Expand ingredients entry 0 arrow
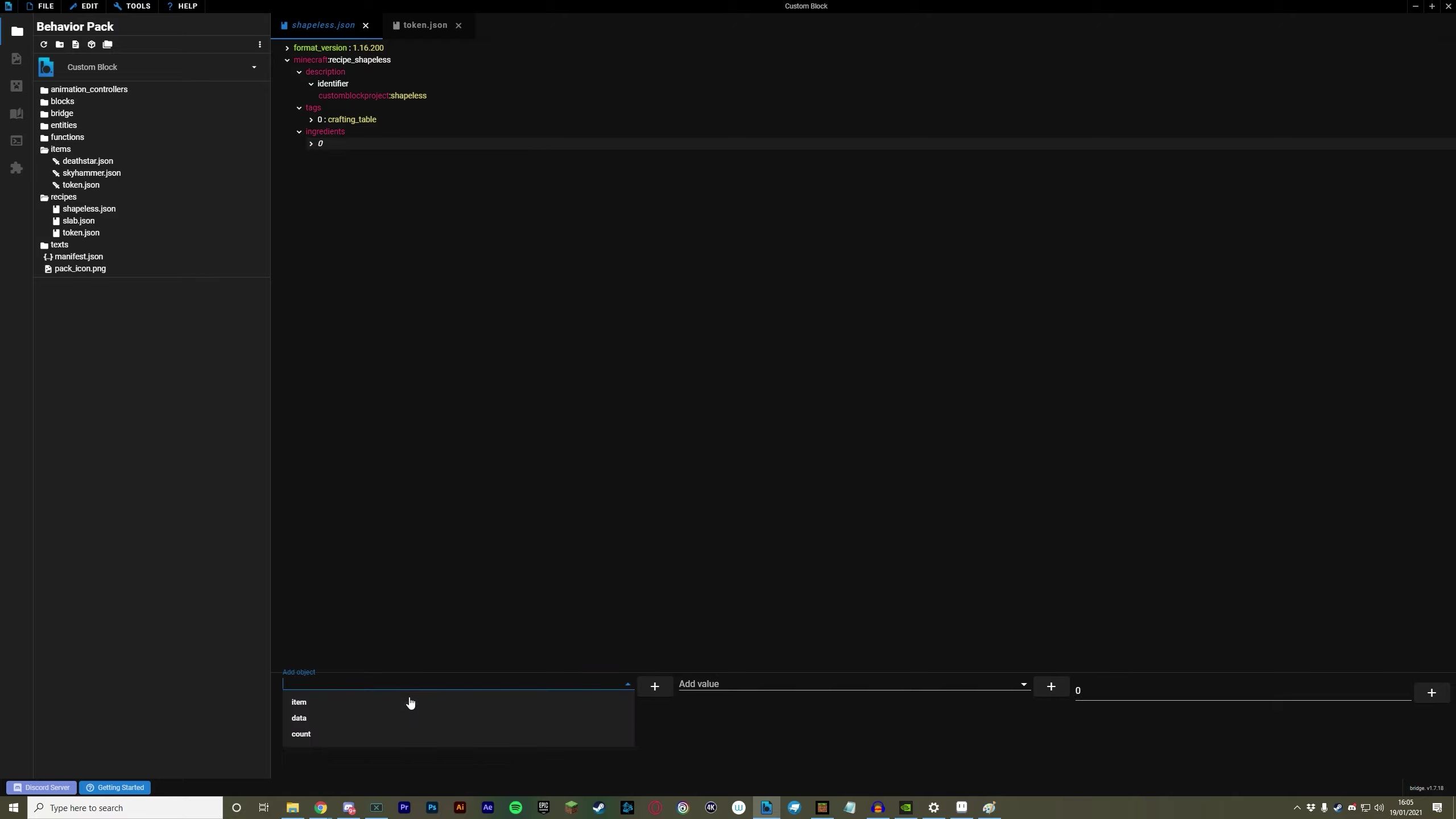Image resolution: width=1456 pixels, height=819 pixels. tap(311, 144)
